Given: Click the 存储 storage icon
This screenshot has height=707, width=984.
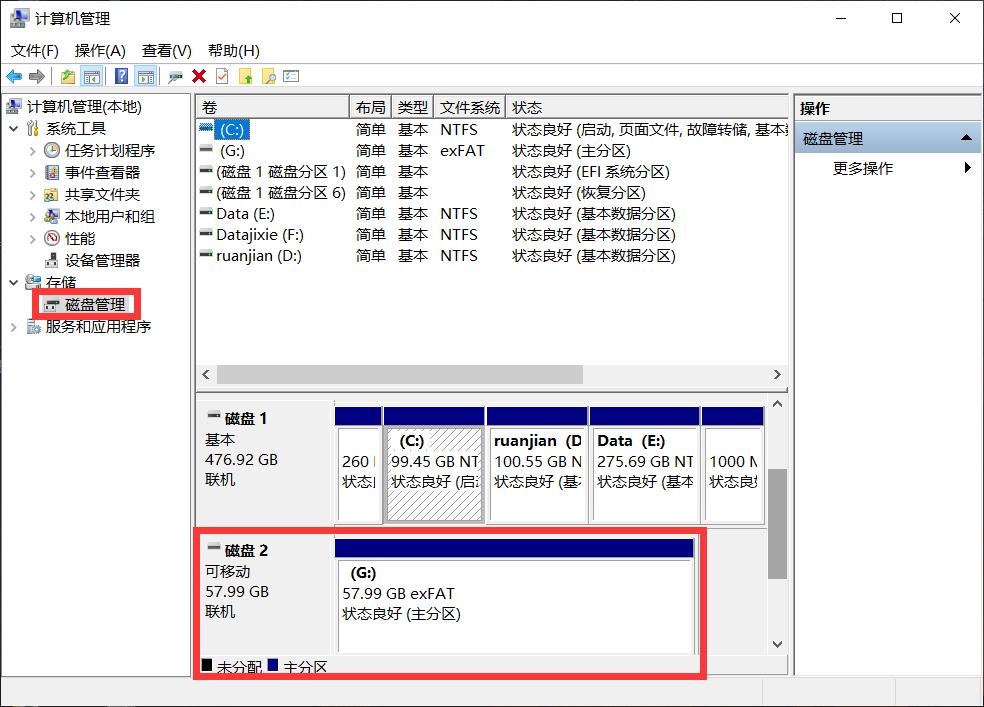Looking at the screenshot, I should [x=33, y=282].
